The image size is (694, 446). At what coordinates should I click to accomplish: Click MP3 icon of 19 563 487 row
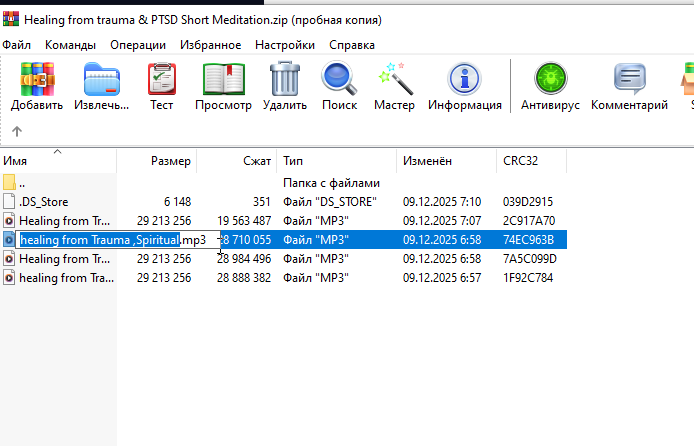(x=9, y=220)
